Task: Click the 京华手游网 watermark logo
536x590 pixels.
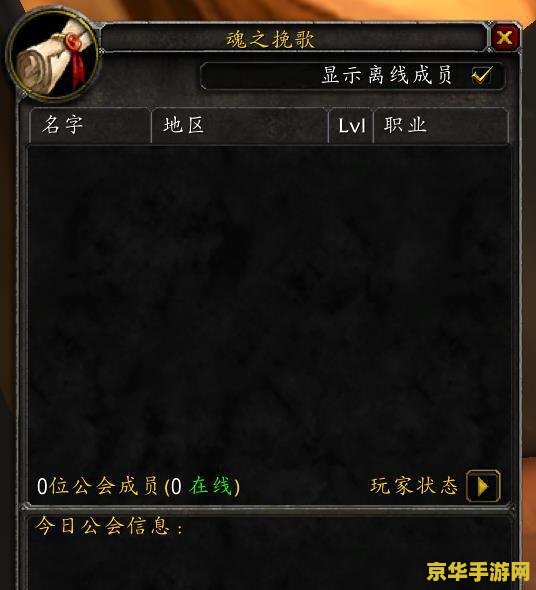Action: [478, 572]
